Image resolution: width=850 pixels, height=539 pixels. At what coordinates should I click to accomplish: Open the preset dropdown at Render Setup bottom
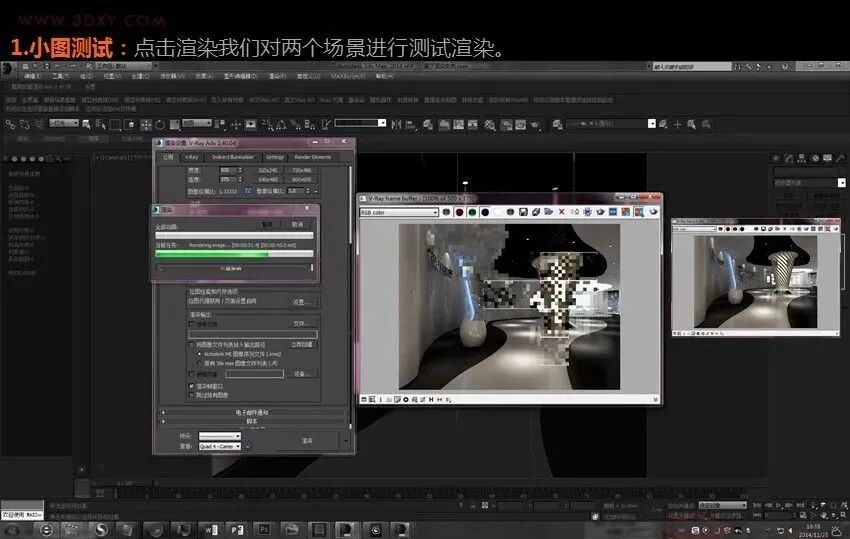tap(220, 436)
